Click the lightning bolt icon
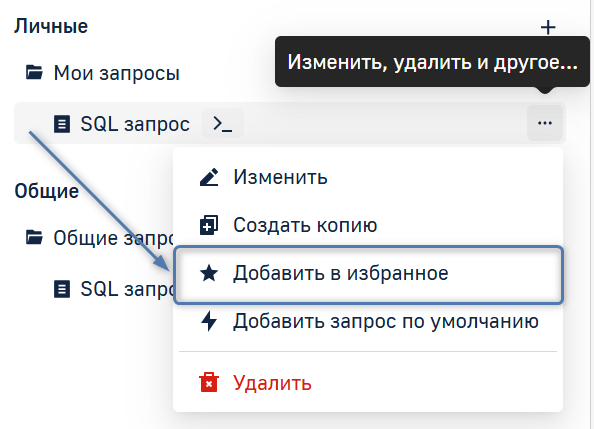Viewport: 594px width, 429px height. [x=209, y=321]
